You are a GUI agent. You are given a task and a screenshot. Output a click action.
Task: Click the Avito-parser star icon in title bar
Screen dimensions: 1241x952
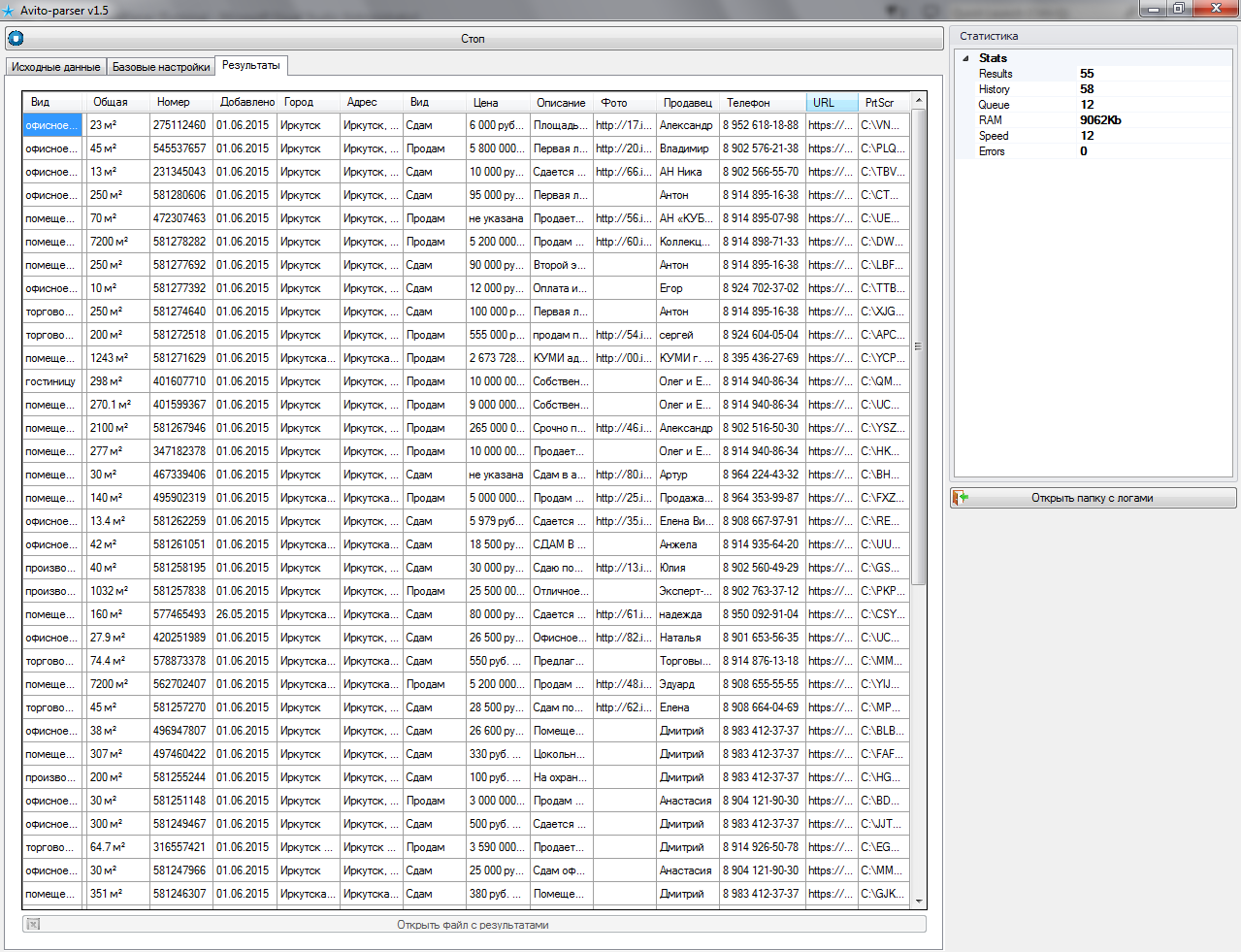point(9,11)
